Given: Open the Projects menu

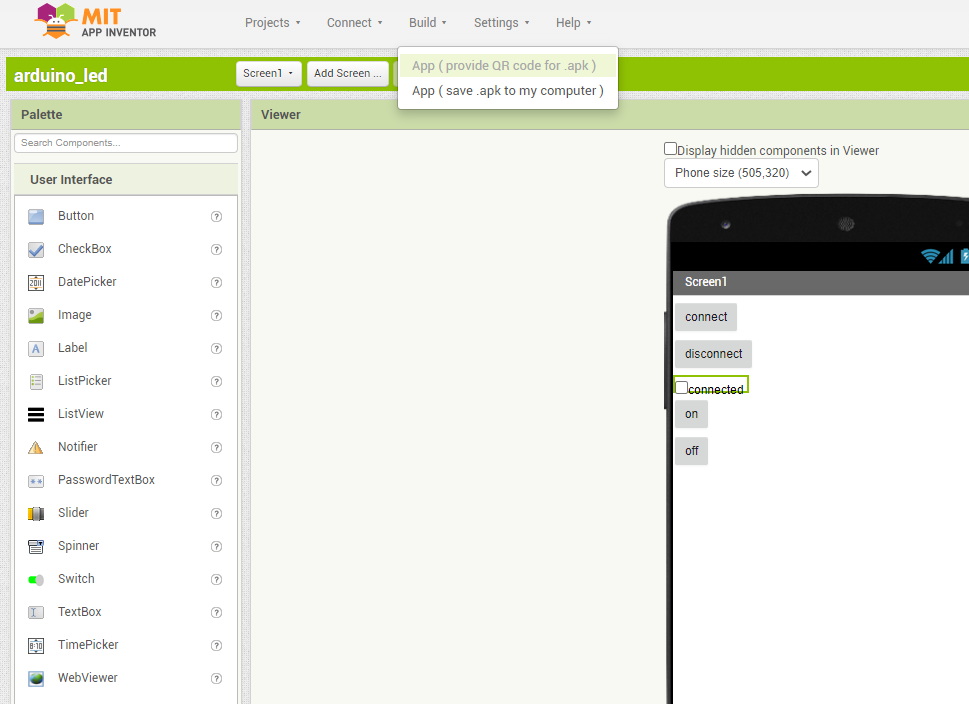Looking at the screenshot, I should click(x=273, y=23).
